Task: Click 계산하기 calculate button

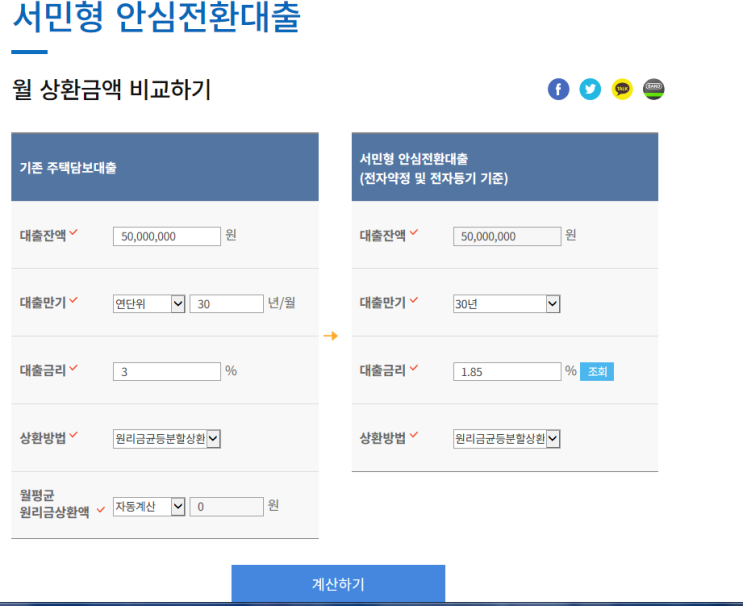Action: [338, 584]
